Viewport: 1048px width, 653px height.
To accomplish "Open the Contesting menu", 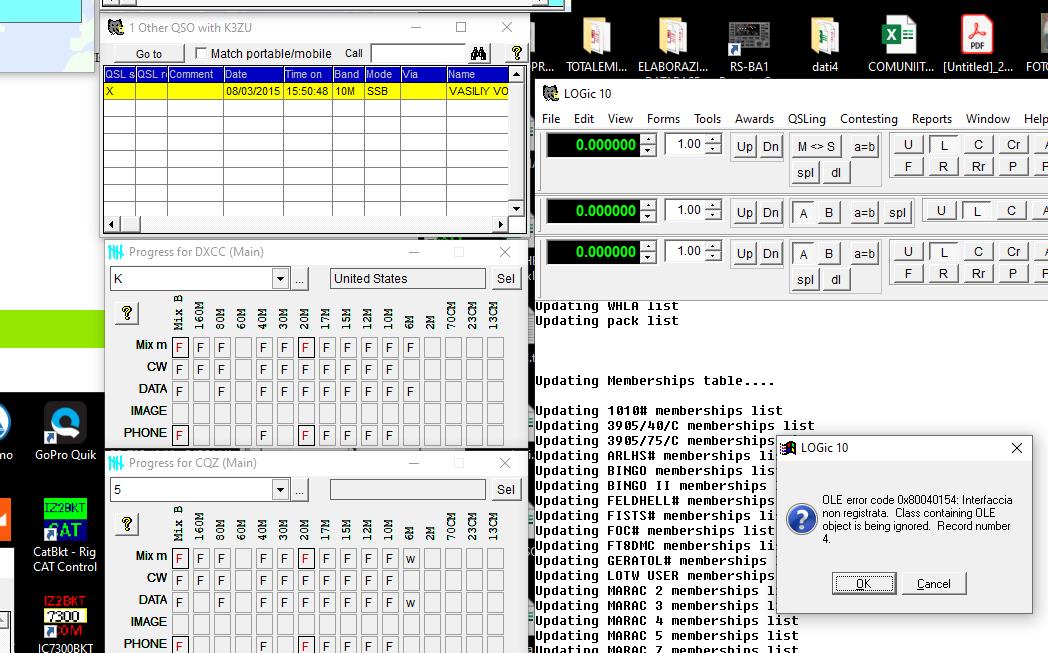I will click(x=869, y=119).
